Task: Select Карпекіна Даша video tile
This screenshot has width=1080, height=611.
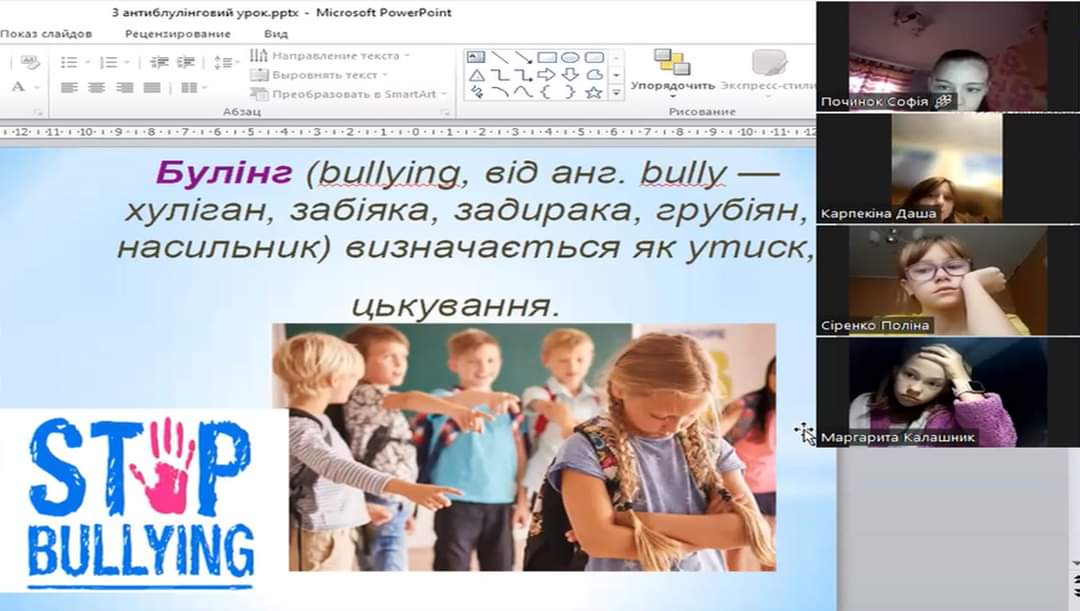Action: pos(948,167)
